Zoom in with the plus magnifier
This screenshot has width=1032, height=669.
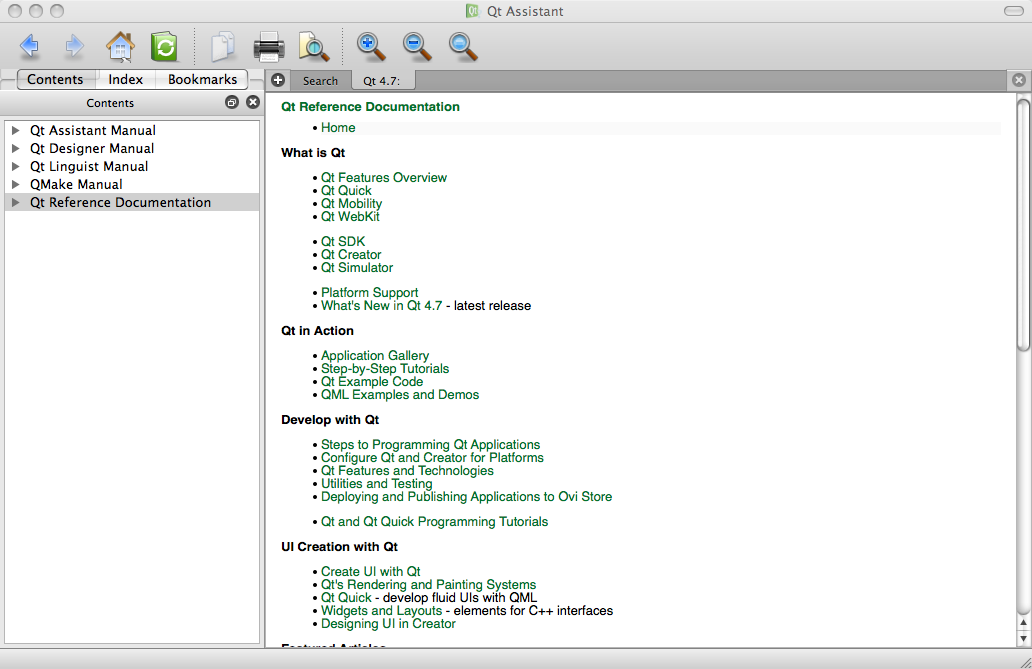pyautogui.click(x=371, y=46)
